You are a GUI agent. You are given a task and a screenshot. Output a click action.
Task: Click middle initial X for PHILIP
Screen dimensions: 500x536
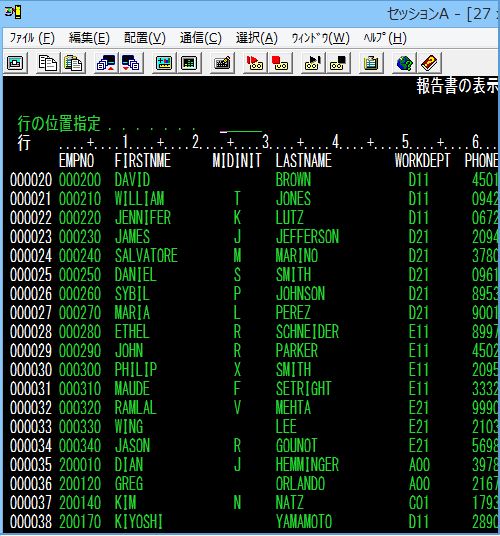tap(237, 370)
